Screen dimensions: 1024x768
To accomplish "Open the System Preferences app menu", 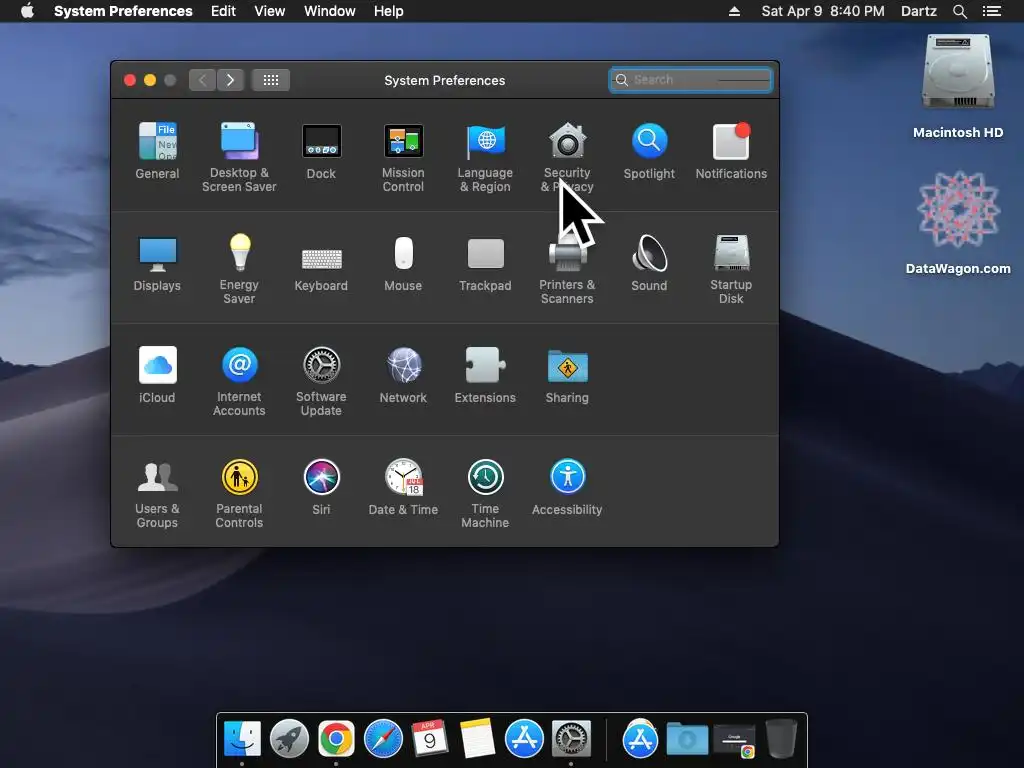I will (123, 11).
